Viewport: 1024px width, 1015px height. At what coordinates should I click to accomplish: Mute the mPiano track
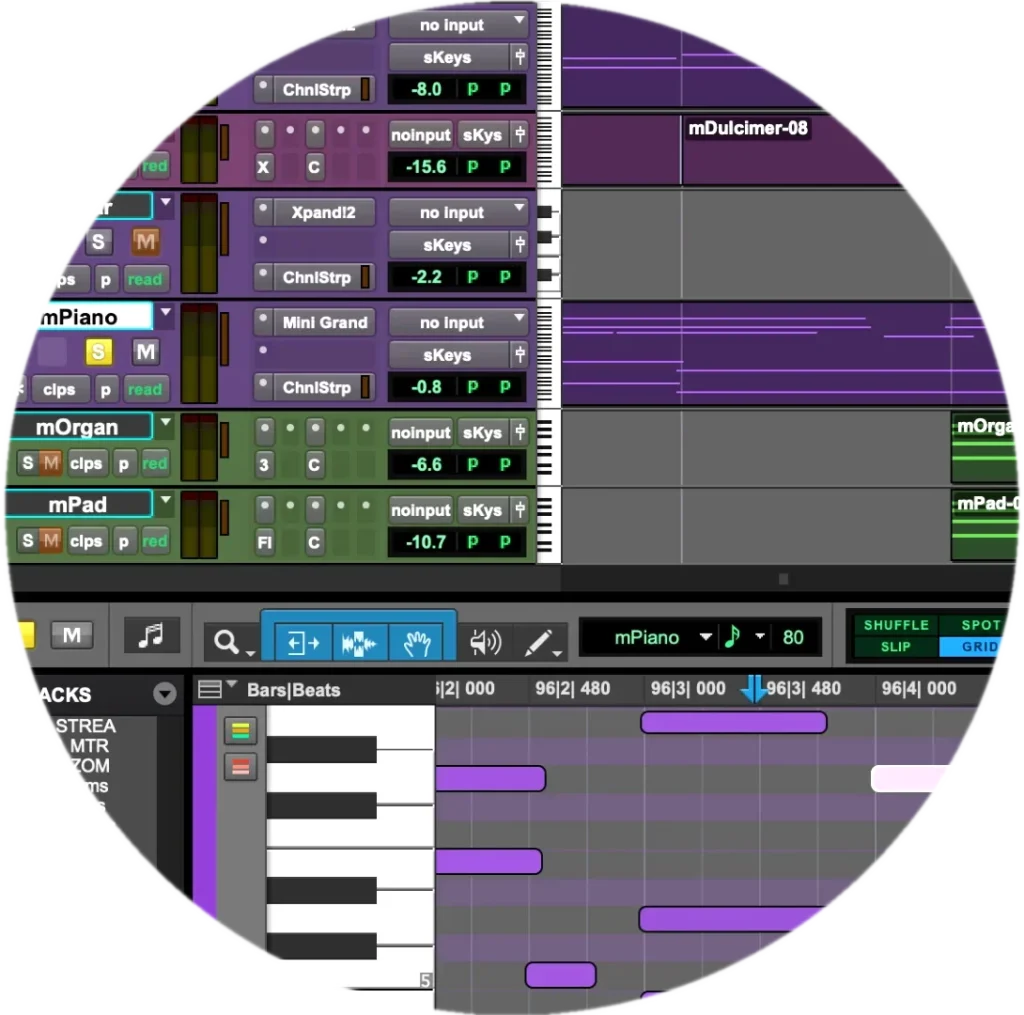[x=146, y=352]
